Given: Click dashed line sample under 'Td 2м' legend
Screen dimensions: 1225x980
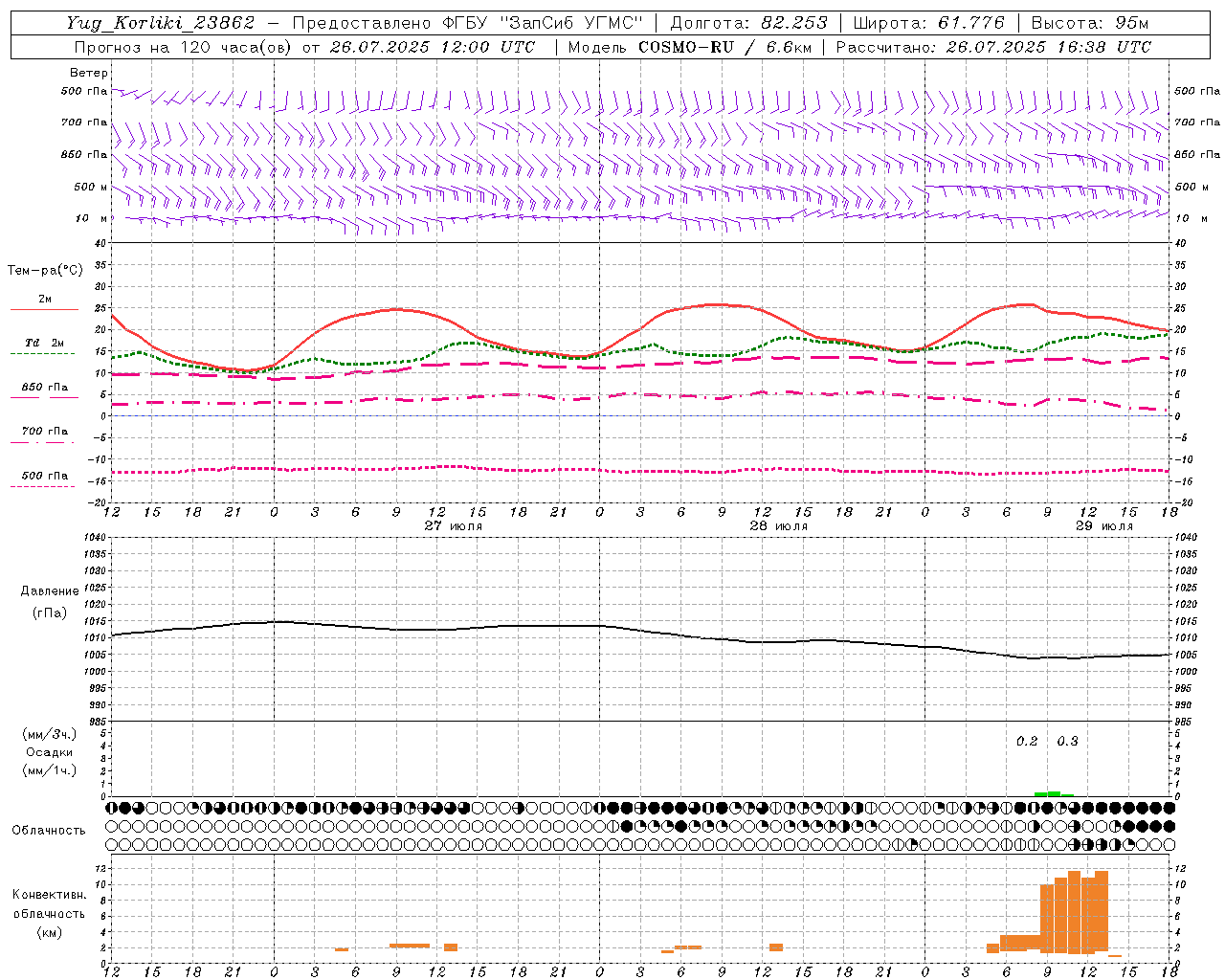Looking at the screenshot, I should click(x=43, y=354).
